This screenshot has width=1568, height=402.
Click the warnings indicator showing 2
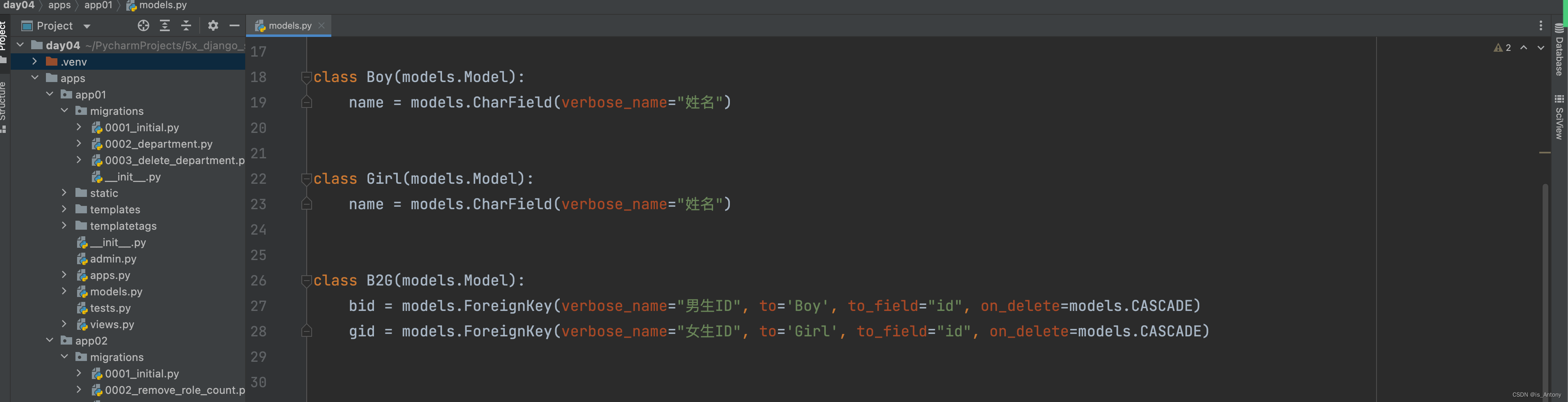click(x=1502, y=48)
